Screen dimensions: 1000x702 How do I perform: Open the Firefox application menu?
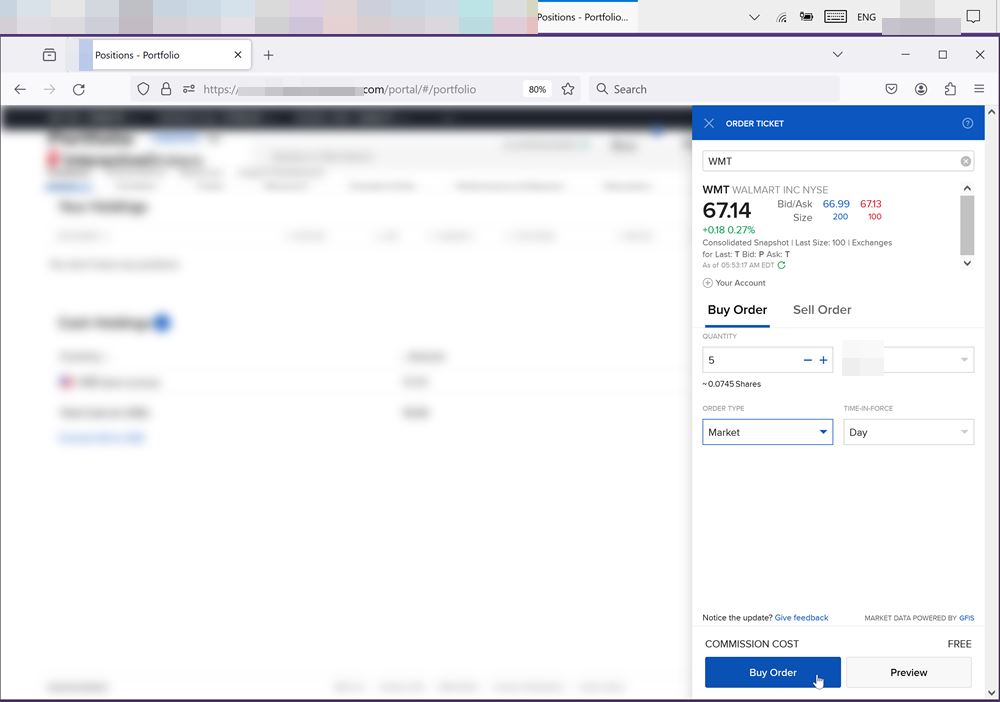point(979,89)
